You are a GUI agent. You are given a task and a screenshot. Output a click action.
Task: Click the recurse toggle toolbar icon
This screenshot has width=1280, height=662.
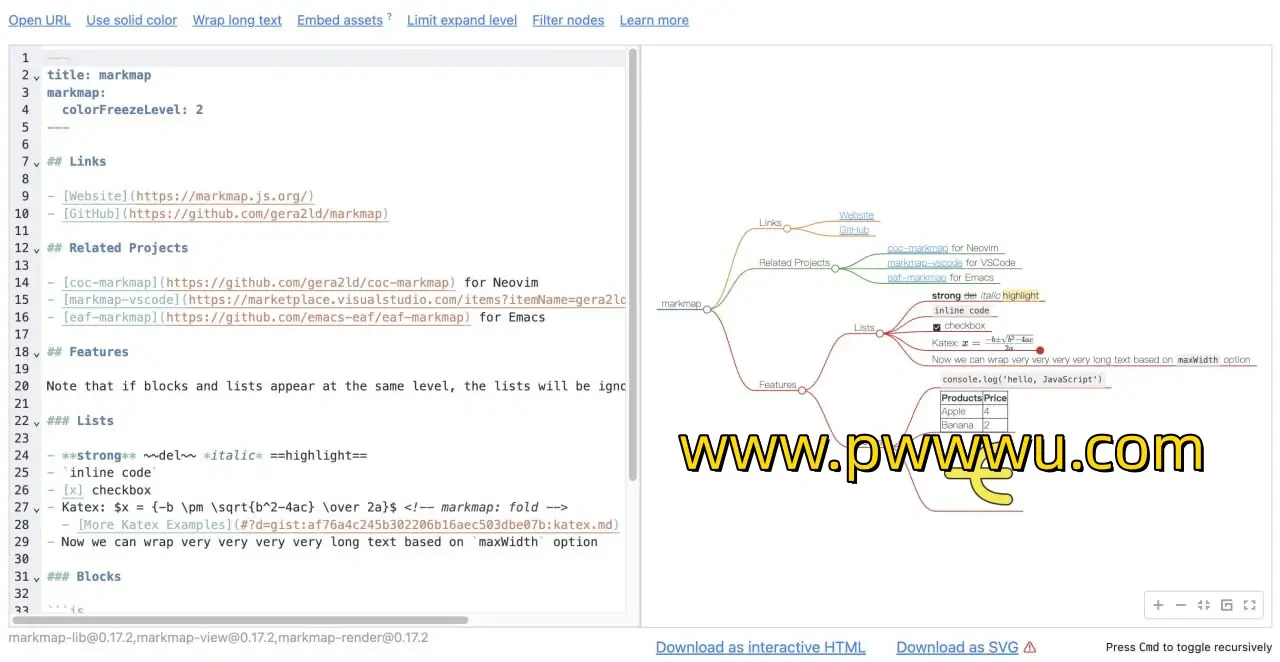coord(1227,605)
